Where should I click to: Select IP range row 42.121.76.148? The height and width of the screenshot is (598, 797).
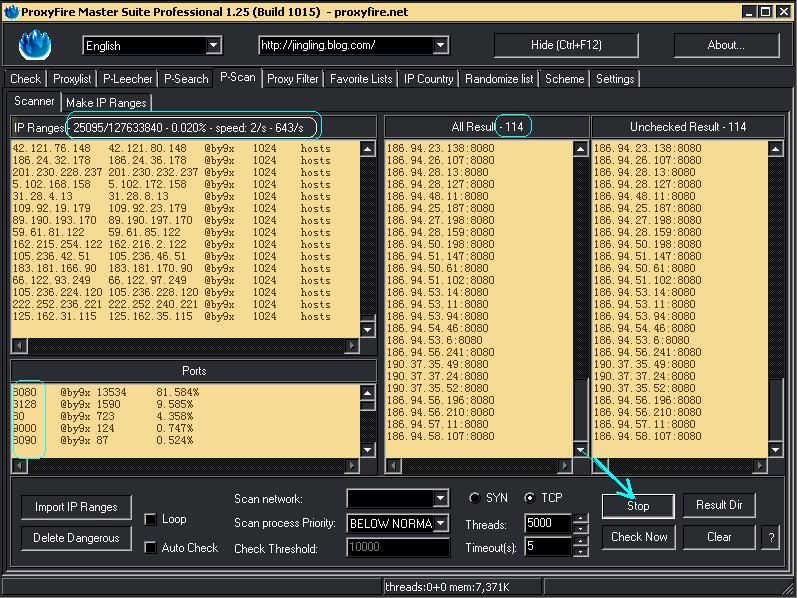click(185, 148)
